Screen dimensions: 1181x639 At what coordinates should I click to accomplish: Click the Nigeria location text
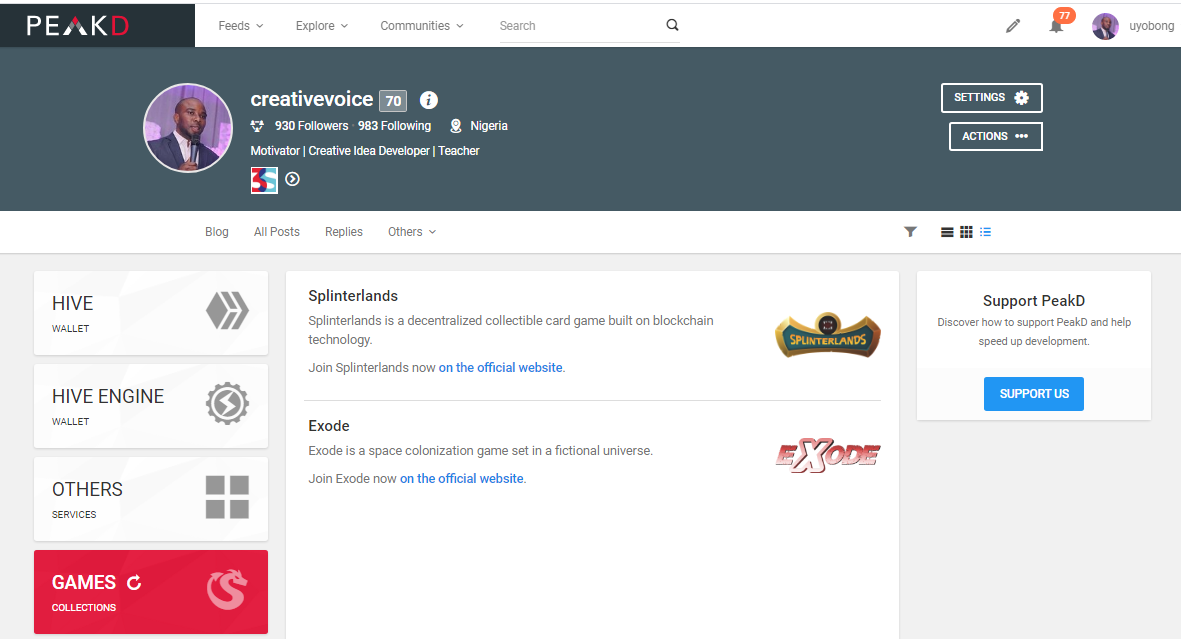pyautogui.click(x=489, y=126)
